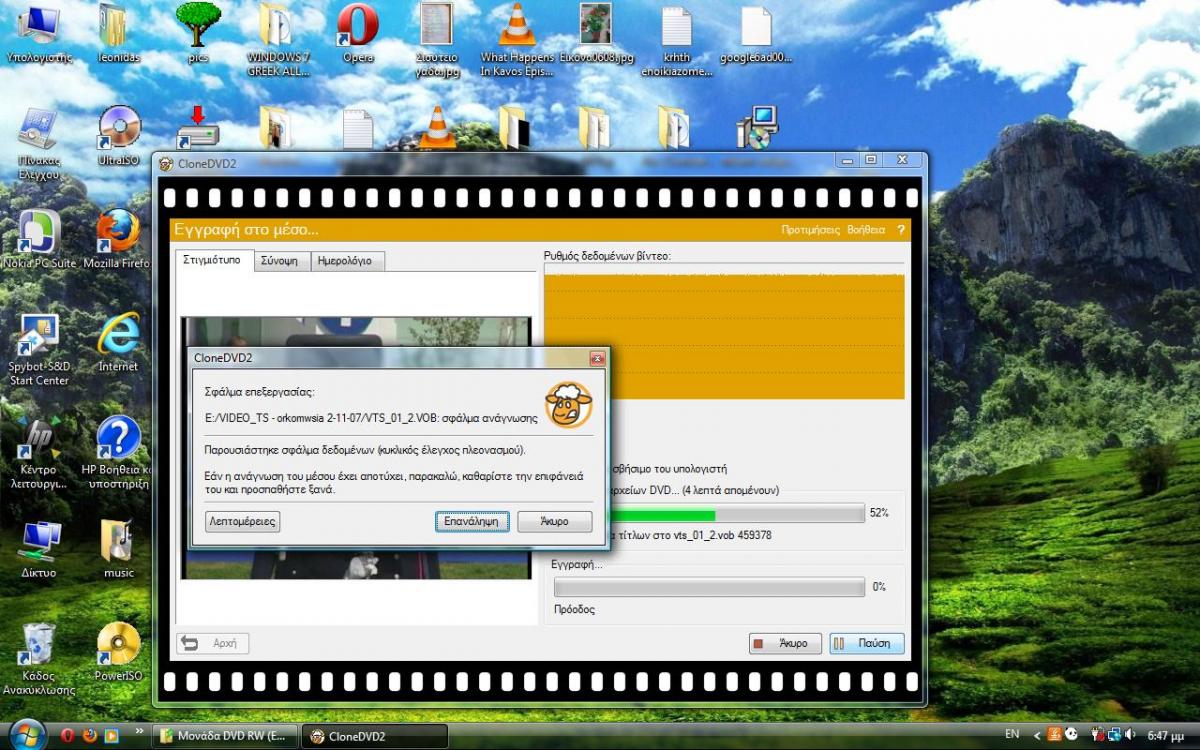Switch to the Ημερολόγιο tab

click(346, 261)
